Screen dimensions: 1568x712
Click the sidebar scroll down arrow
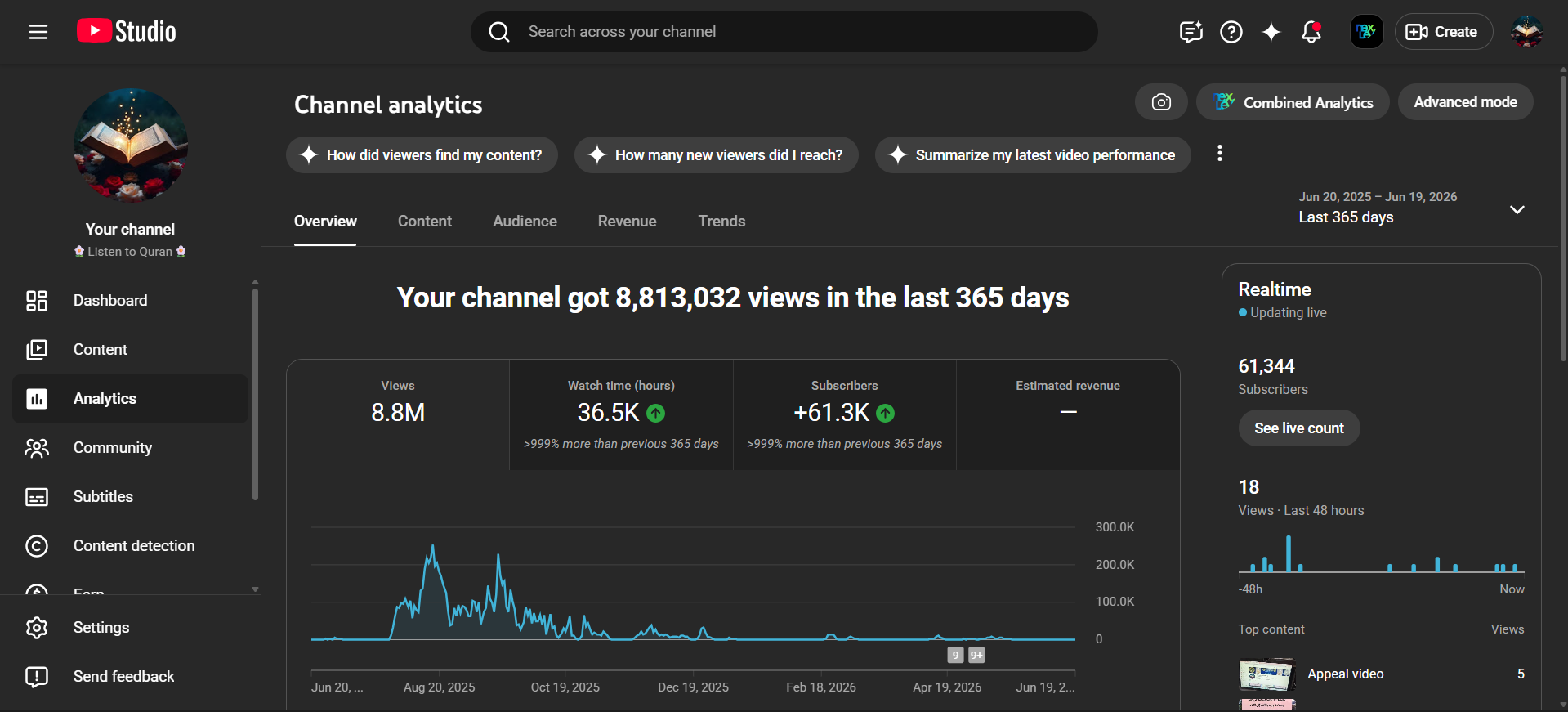[255, 589]
